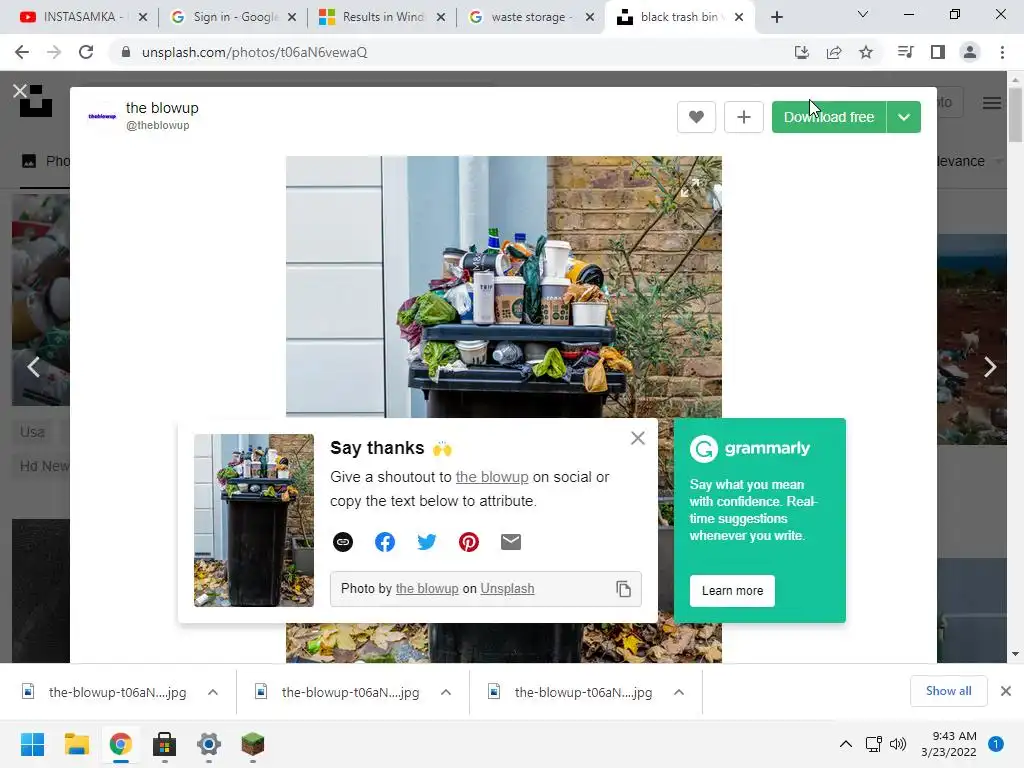View site information via lock icon
1024x768 pixels.
click(x=125, y=52)
